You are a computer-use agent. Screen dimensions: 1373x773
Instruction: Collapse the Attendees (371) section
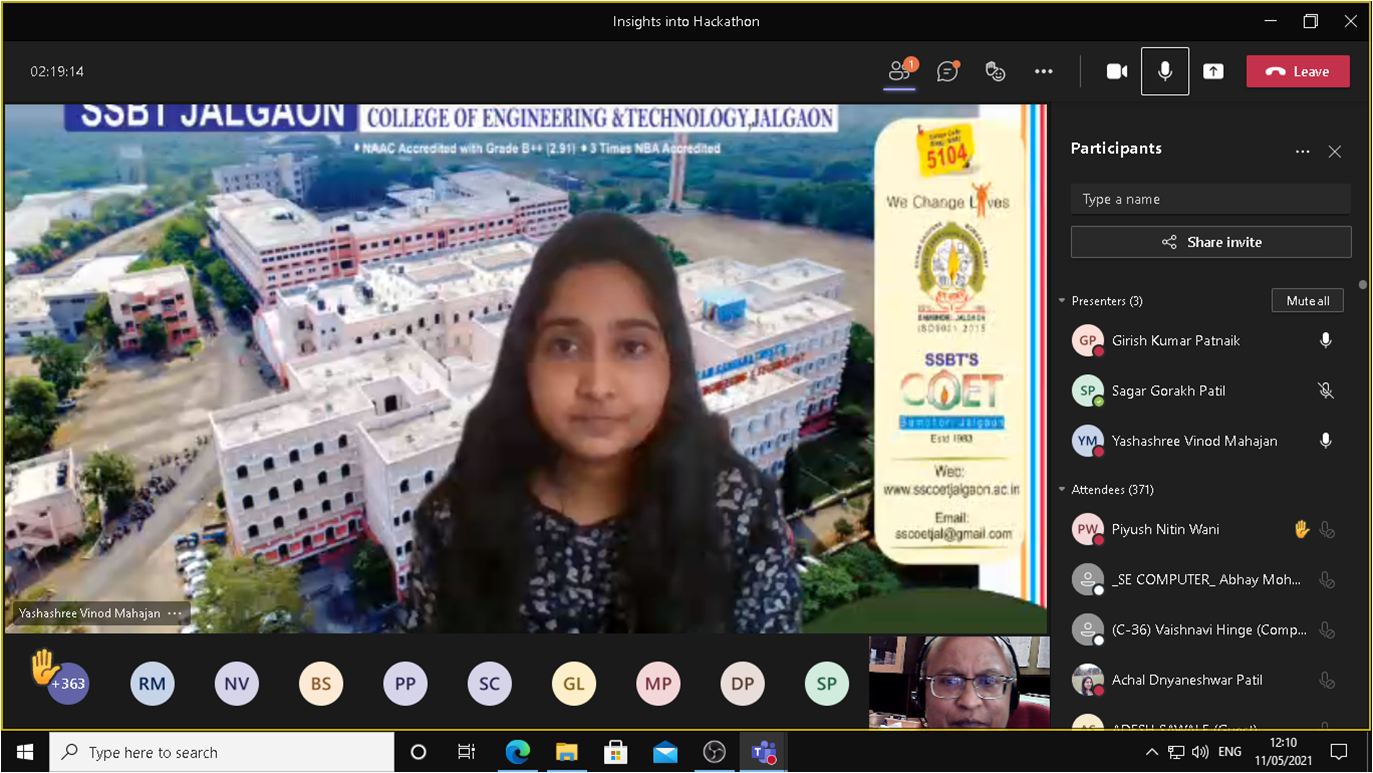[1062, 490]
